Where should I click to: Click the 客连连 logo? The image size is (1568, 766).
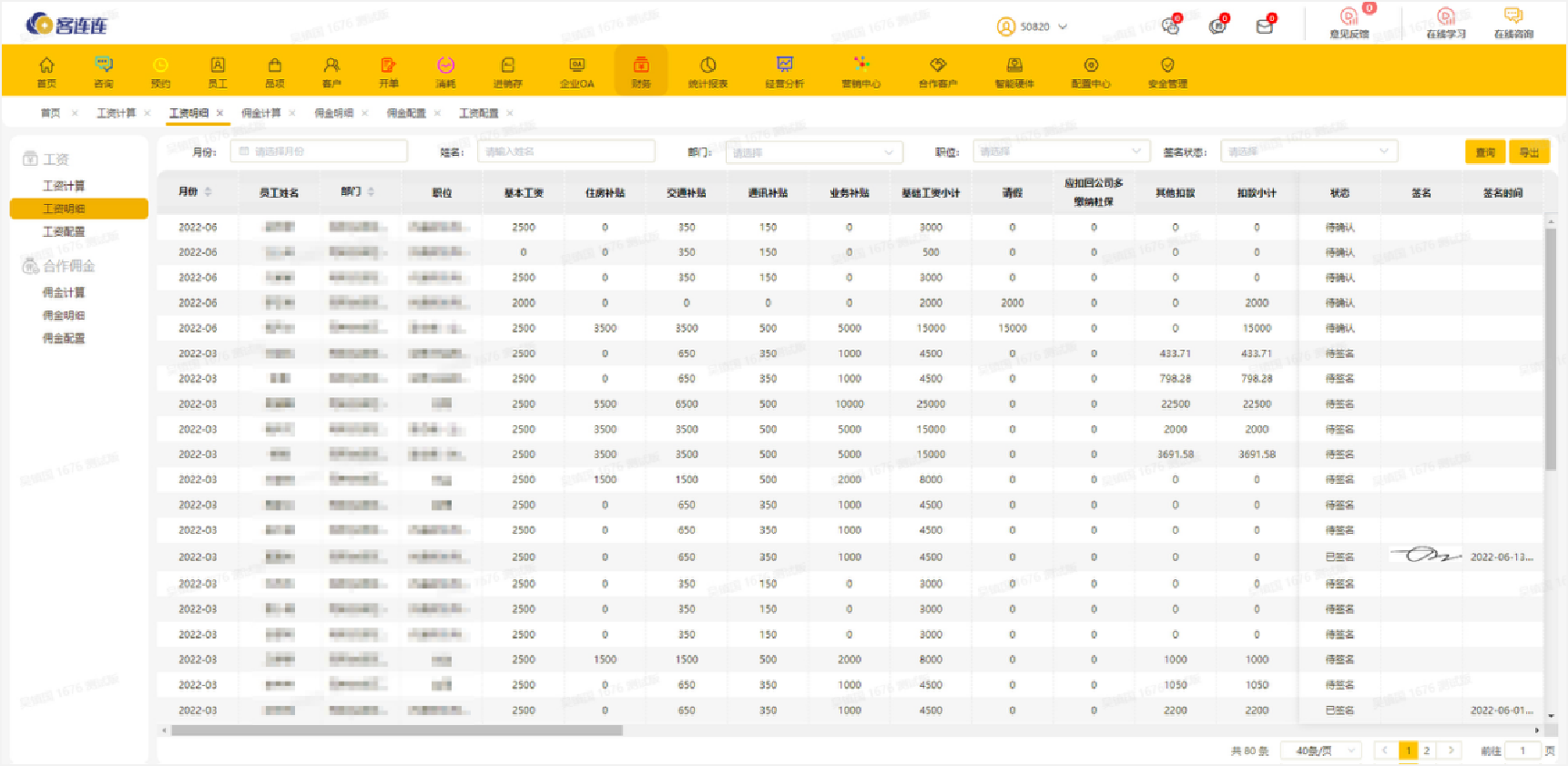[x=66, y=25]
